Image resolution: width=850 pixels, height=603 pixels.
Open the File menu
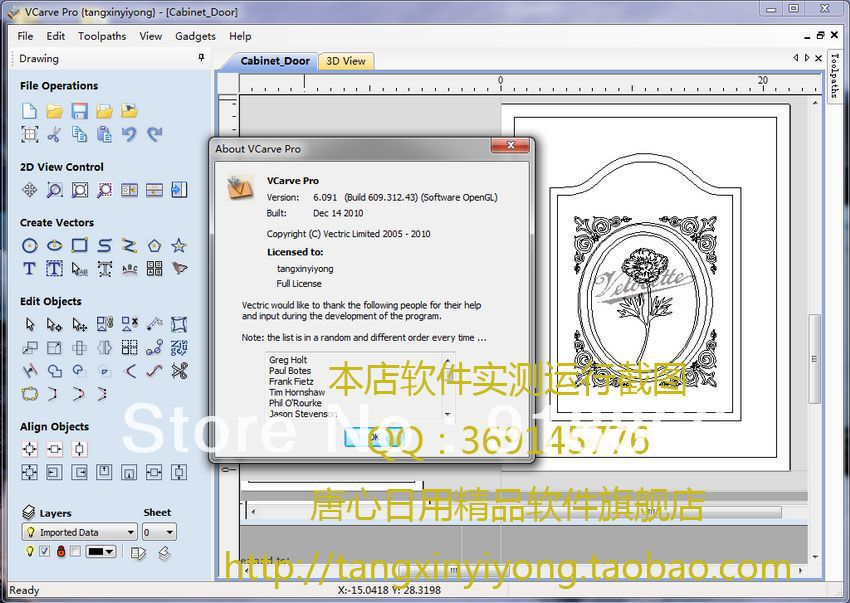click(x=25, y=36)
